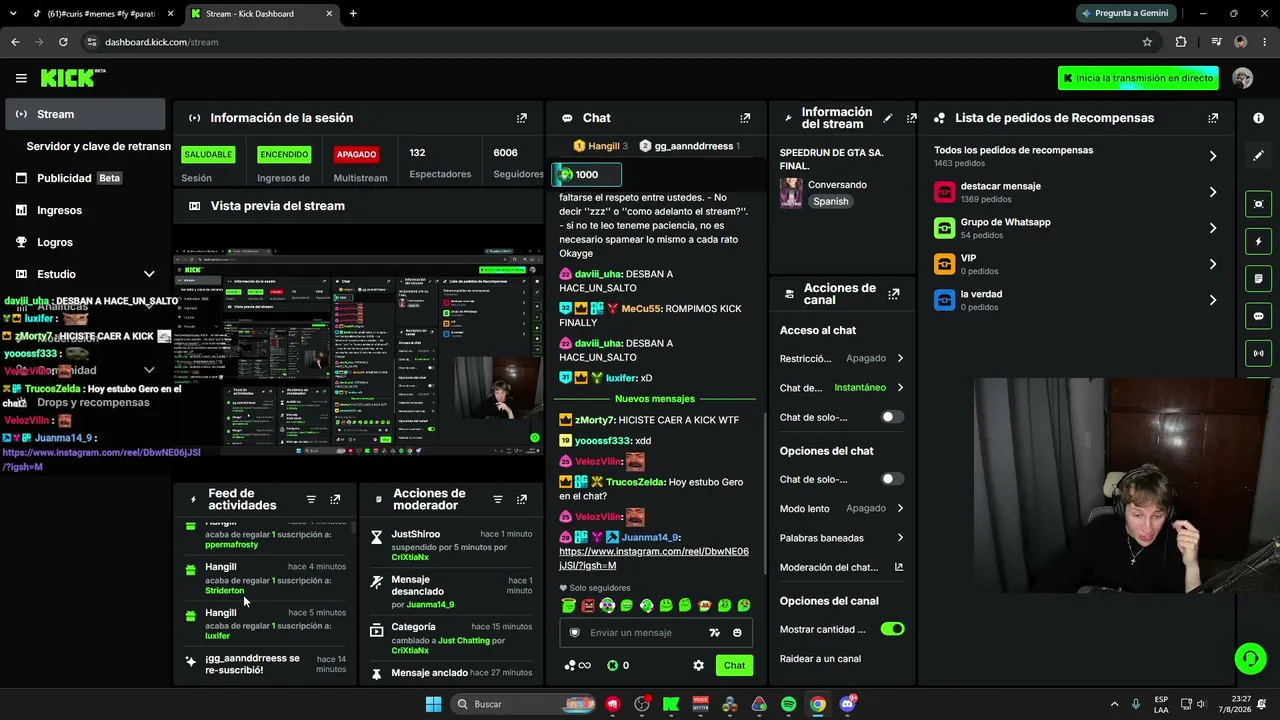This screenshot has width=1280, height=720.
Task: Pop out the Acciones de canal panel
Action: (x=893, y=294)
